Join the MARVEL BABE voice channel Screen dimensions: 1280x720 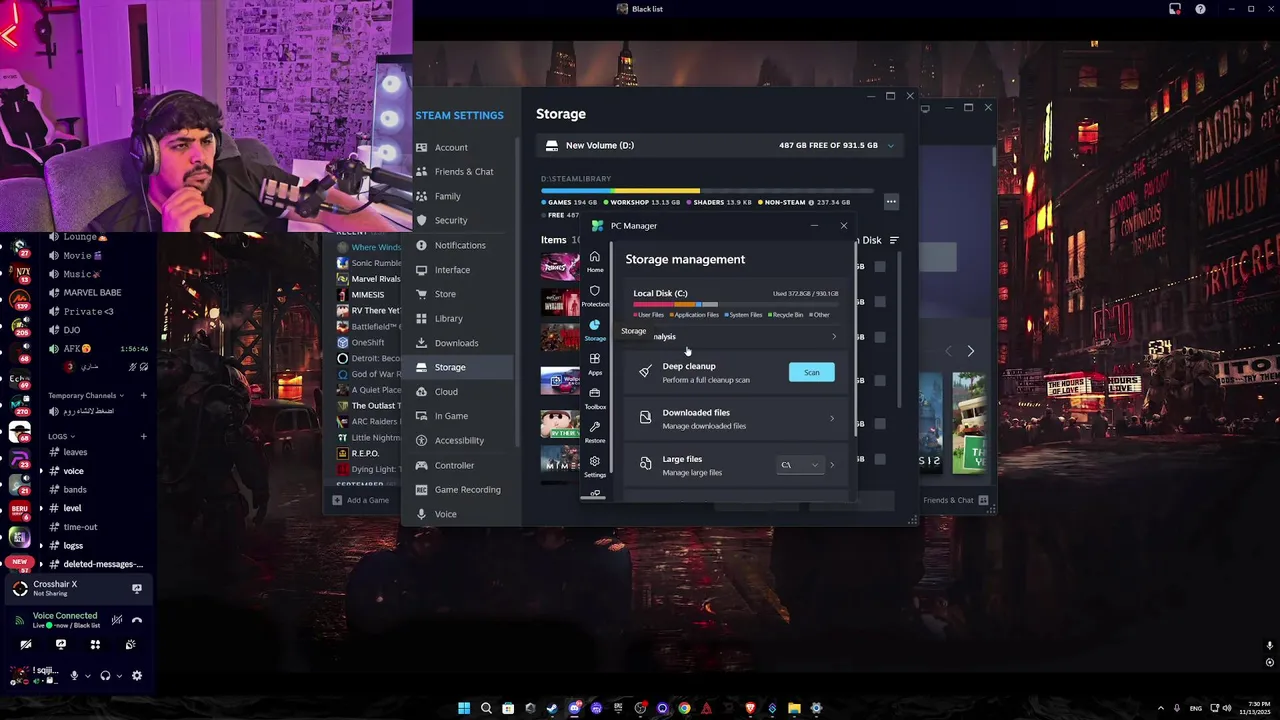(92, 292)
